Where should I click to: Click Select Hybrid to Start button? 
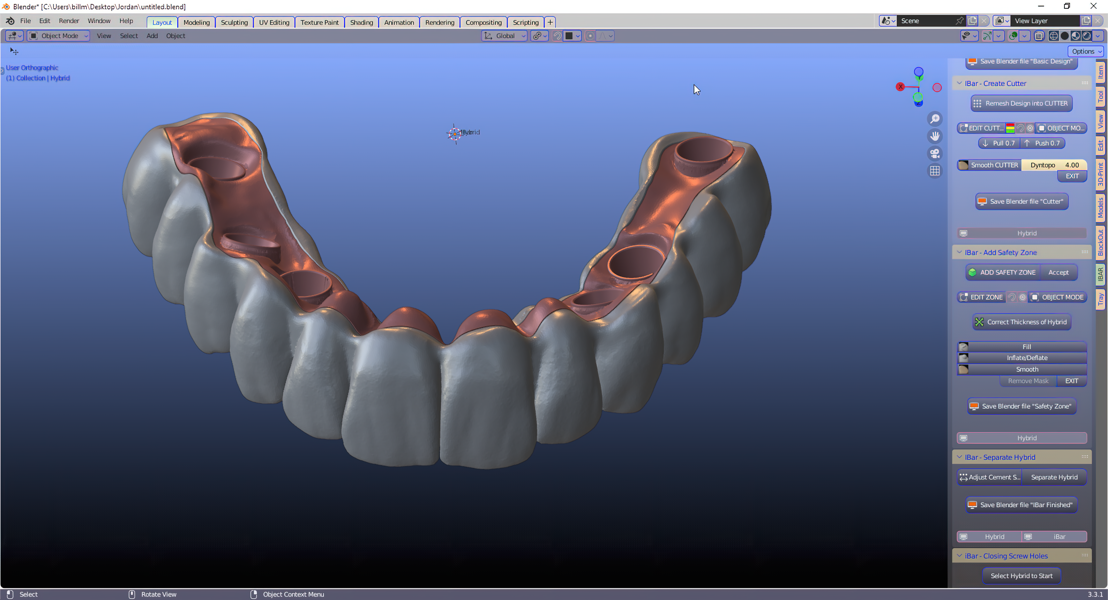tap(1021, 576)
